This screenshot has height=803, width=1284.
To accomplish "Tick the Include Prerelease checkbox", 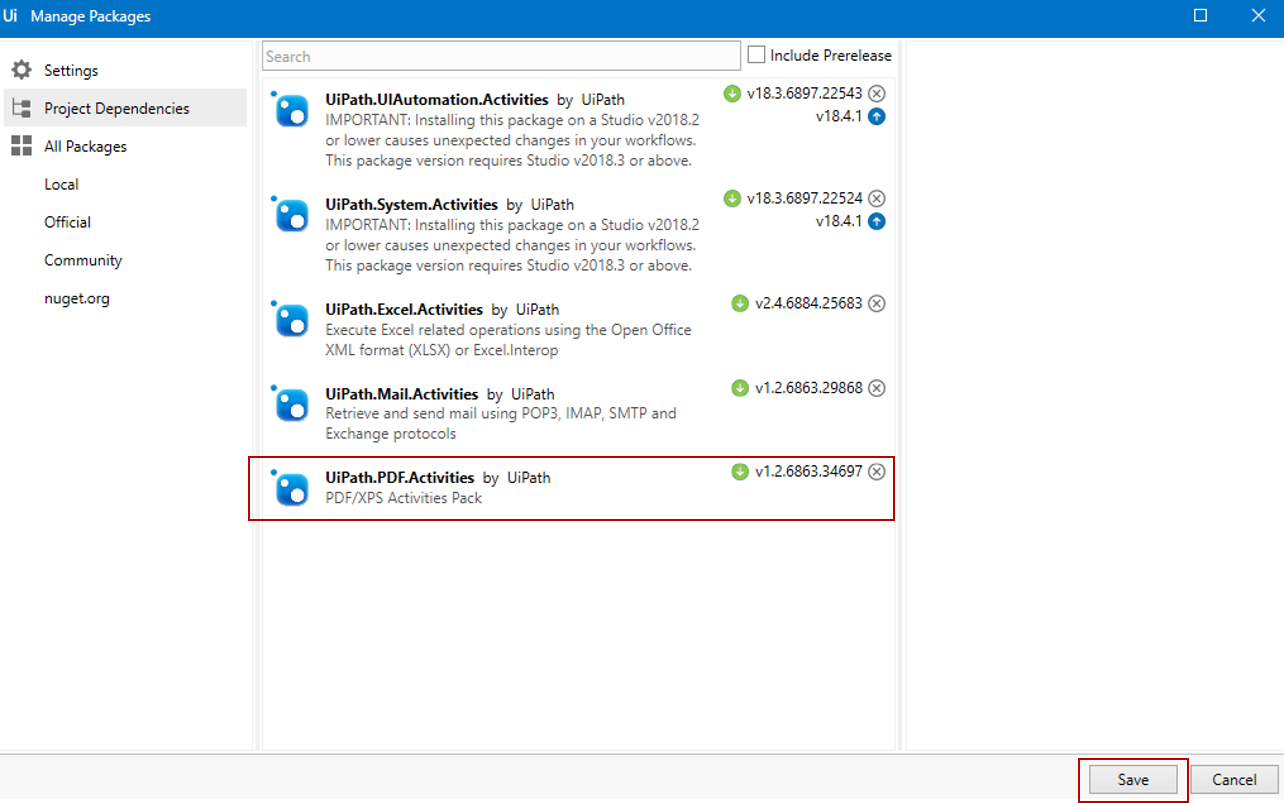I will coord(757,55).
